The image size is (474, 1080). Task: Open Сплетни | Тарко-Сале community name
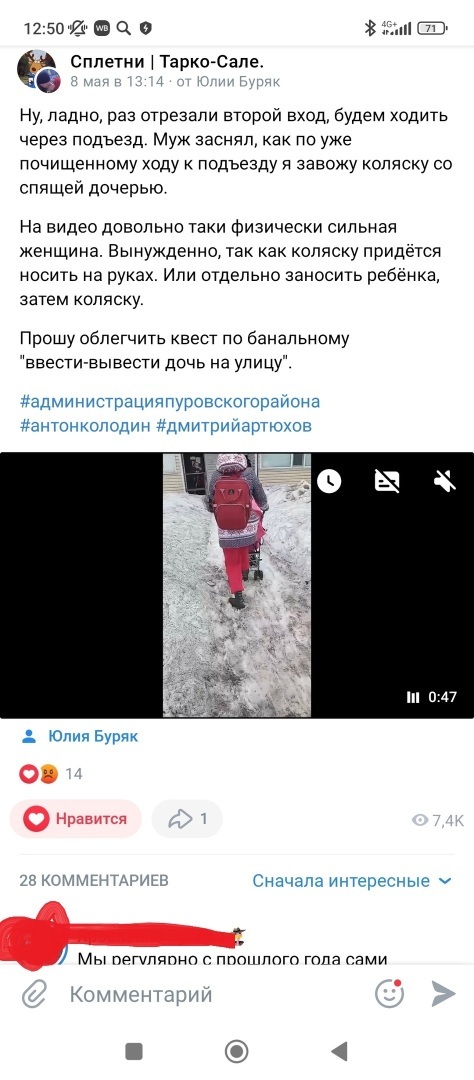167,62
